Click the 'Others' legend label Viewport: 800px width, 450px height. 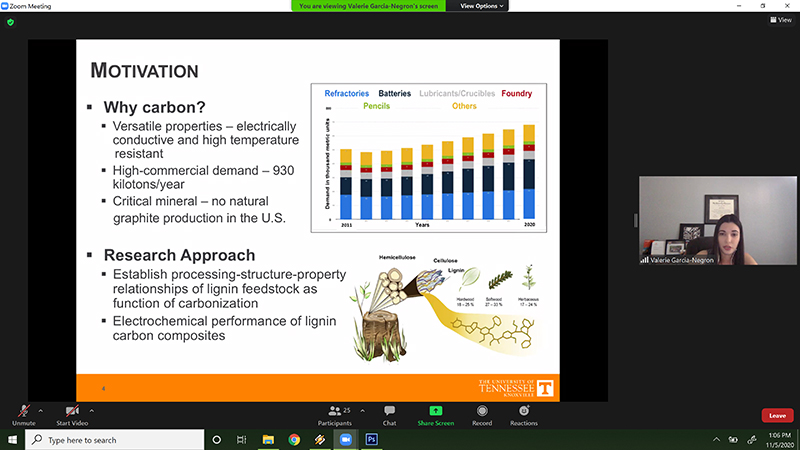[464, 106]
